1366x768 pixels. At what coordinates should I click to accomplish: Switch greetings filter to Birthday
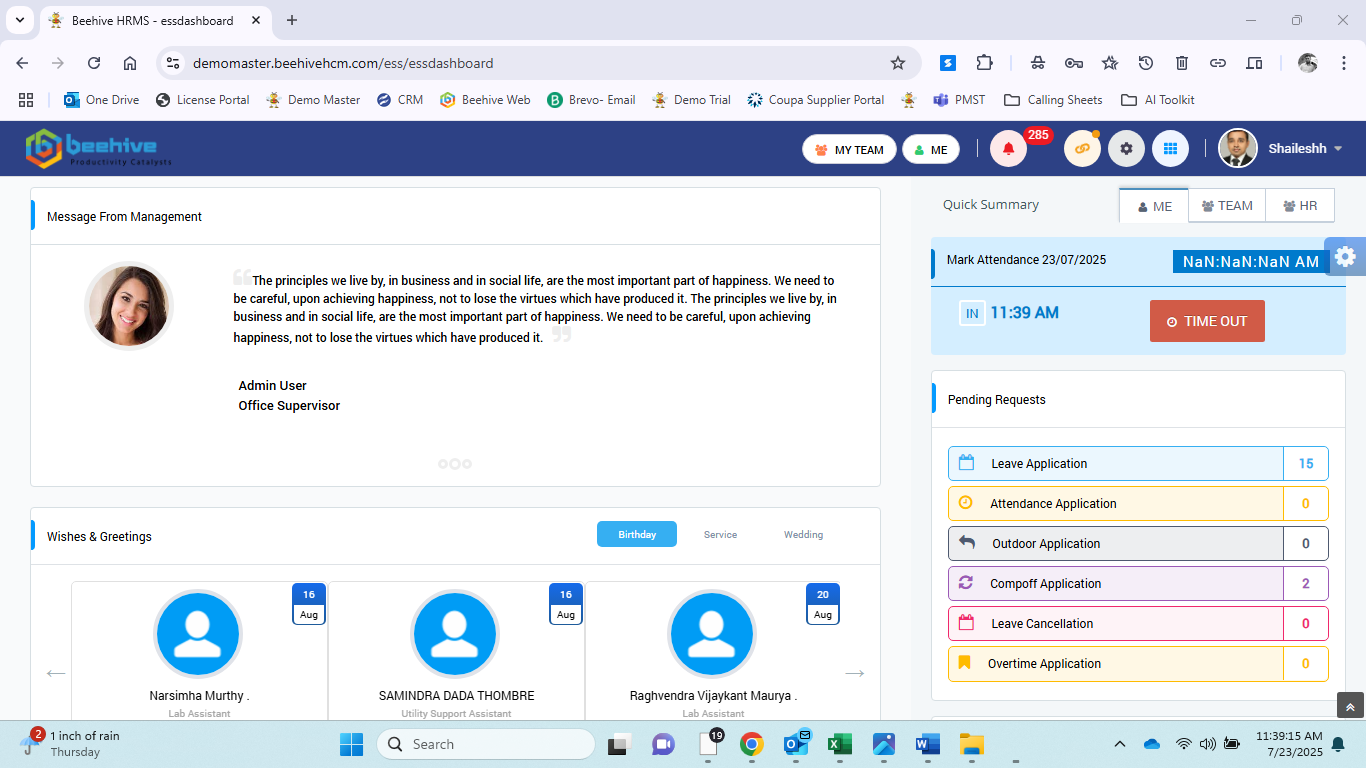[x=636, y=534]
